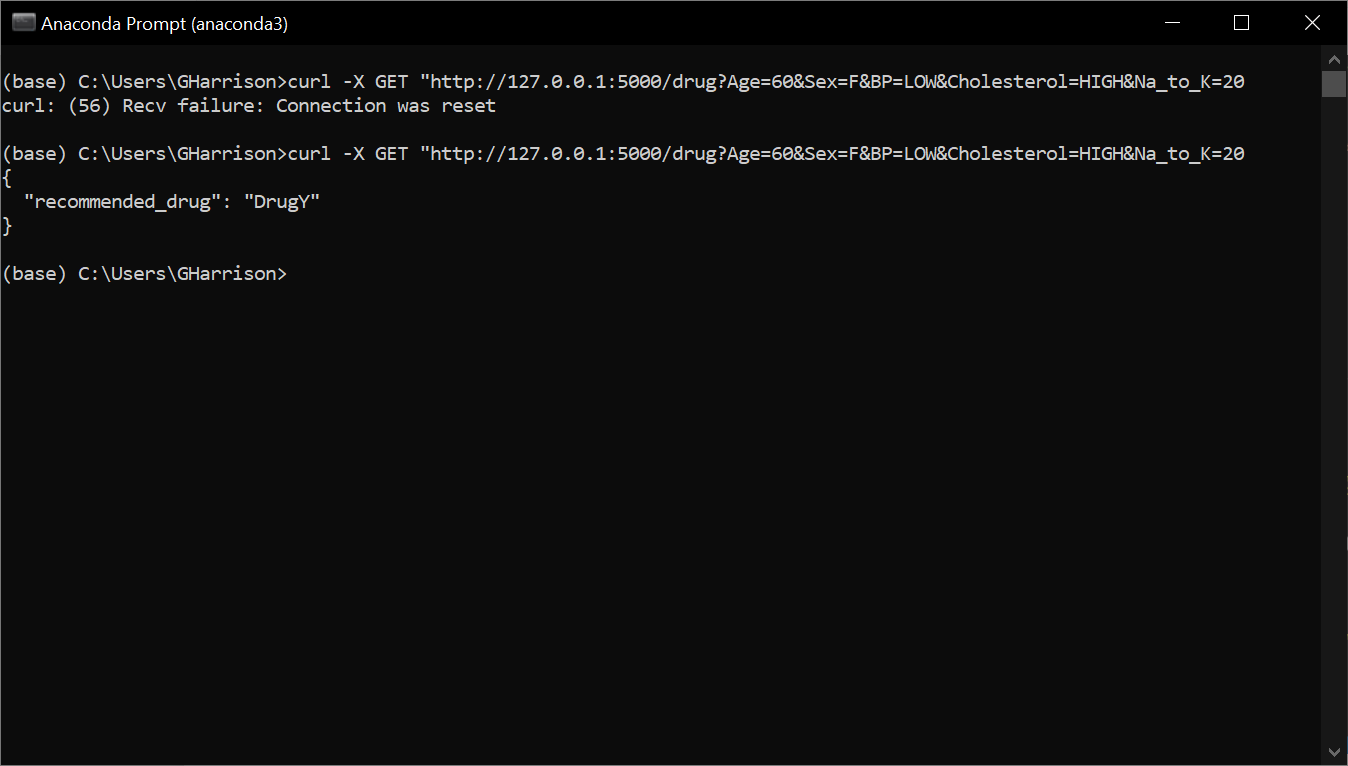1348x766 pixels.
Task: Close the Anaconda Prompt window
Action: pyautogui.click(x=1312, y=23)
